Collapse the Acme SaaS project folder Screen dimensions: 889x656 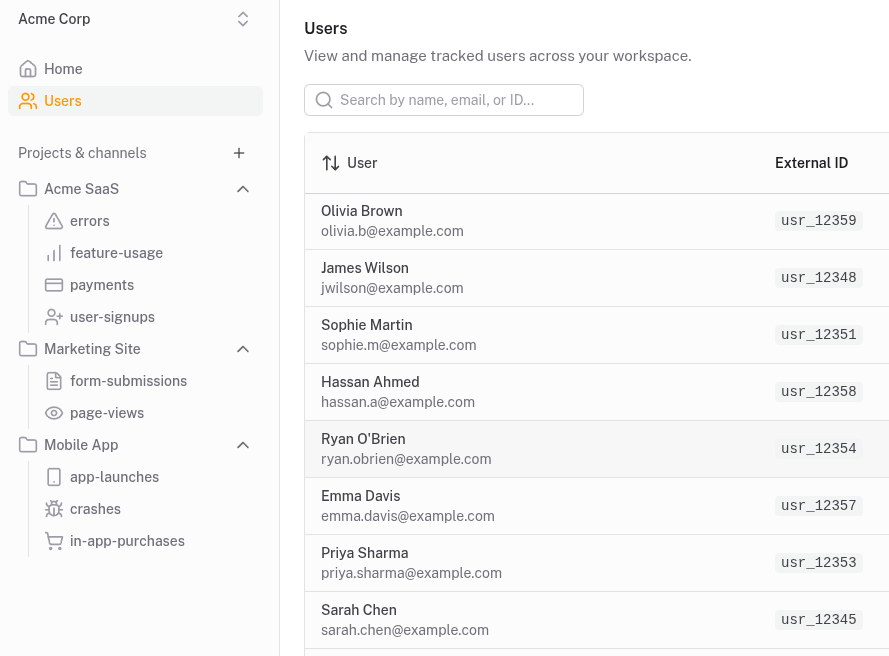(242, 188)
